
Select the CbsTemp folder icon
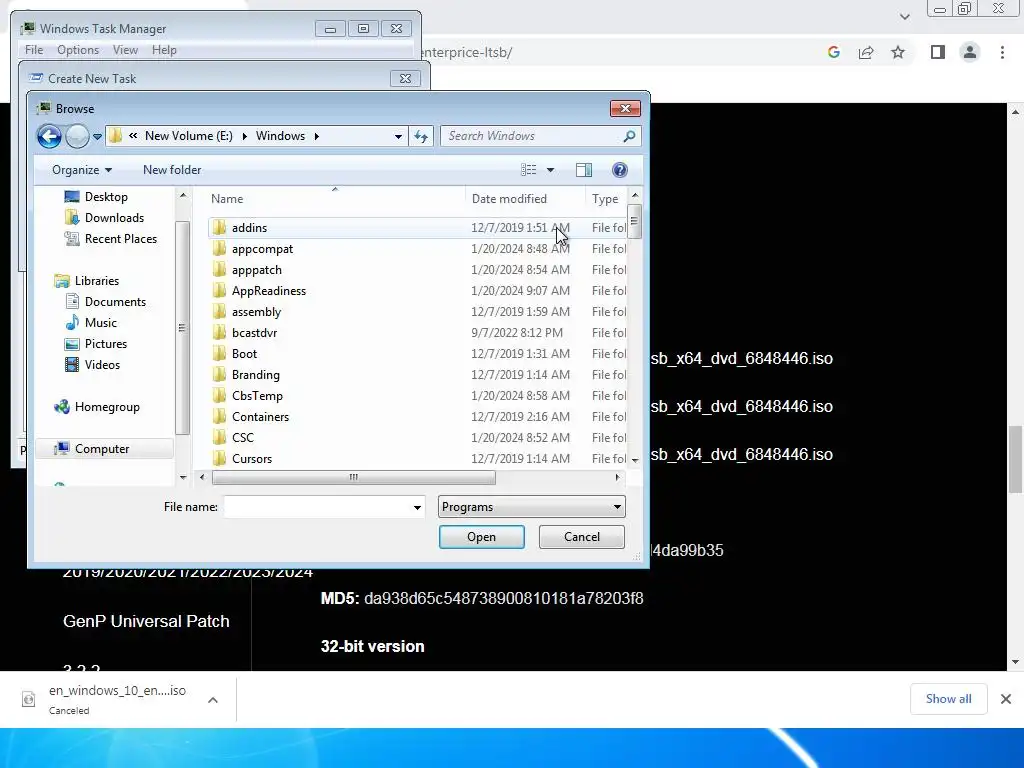pyautogui.click(x=219, y=395)
